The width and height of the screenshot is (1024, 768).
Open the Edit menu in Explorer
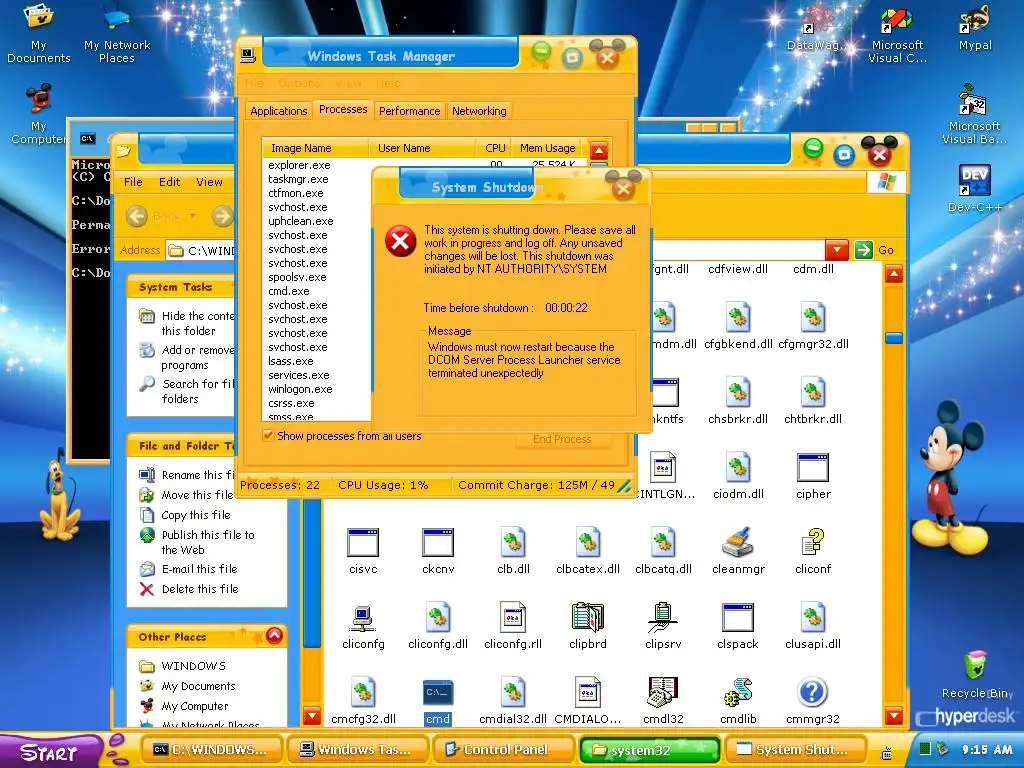point(169,182)
